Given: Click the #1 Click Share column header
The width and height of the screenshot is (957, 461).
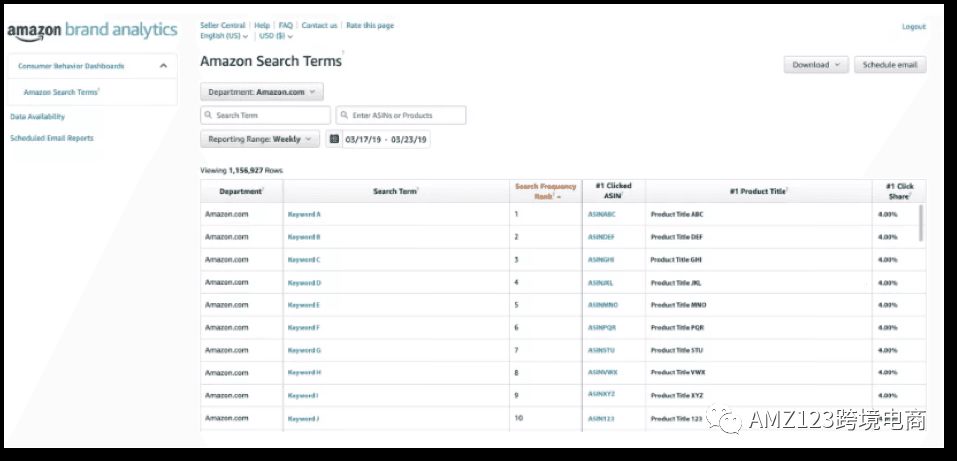Looking at the screenshot, I should pyautogui.click(x=899, y=191).
